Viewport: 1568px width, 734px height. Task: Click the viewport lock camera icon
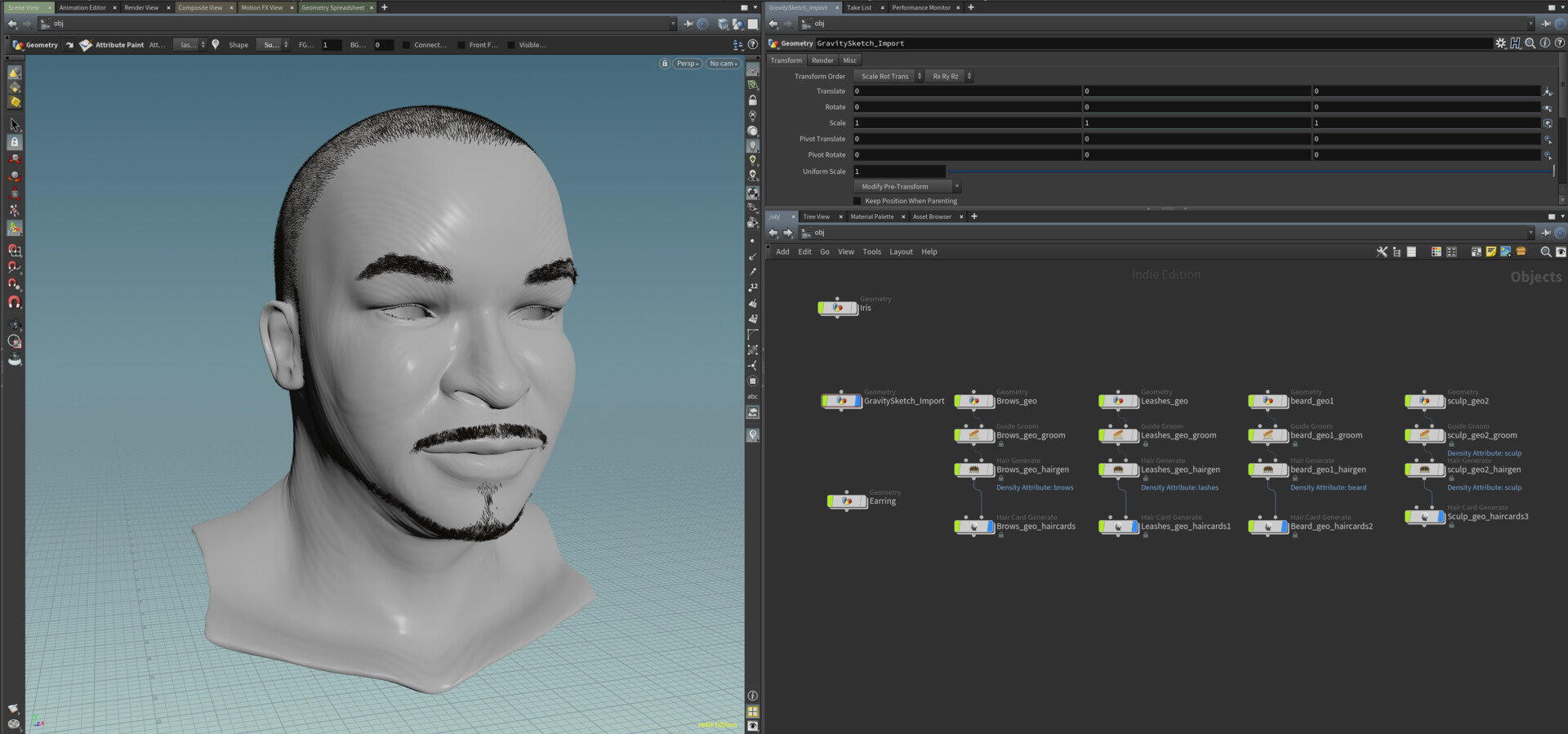[x=664, y=64]
